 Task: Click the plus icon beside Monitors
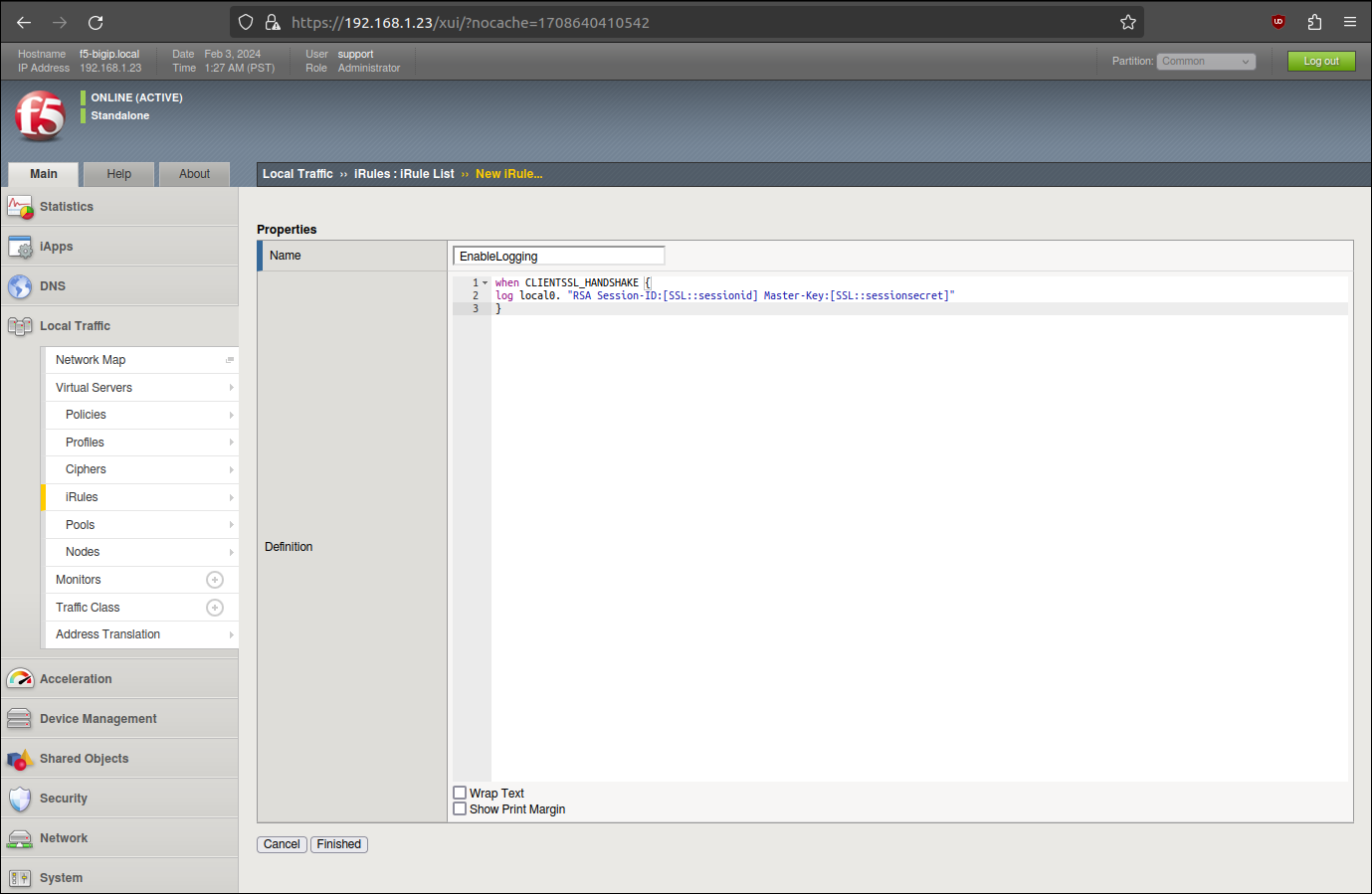pos(215,580)
